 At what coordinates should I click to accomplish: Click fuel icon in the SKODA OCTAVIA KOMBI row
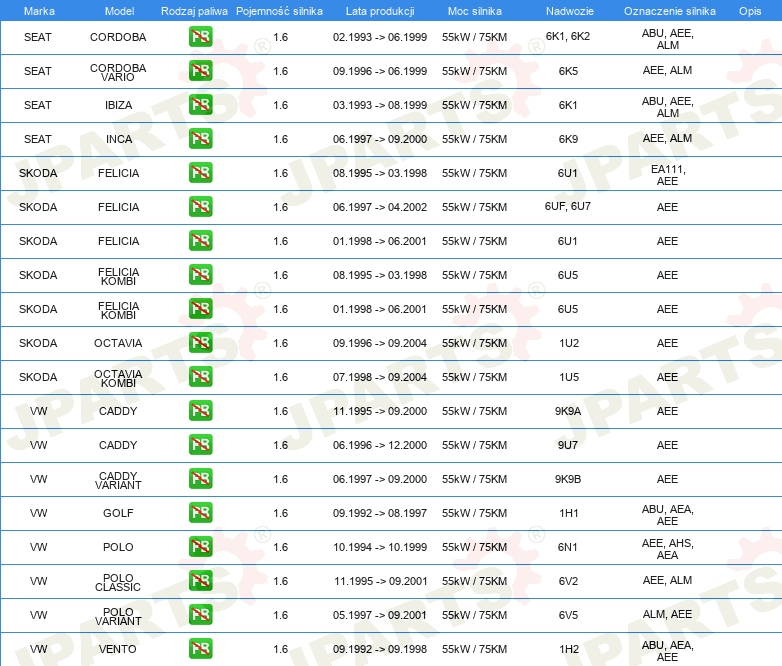[200, 377]
